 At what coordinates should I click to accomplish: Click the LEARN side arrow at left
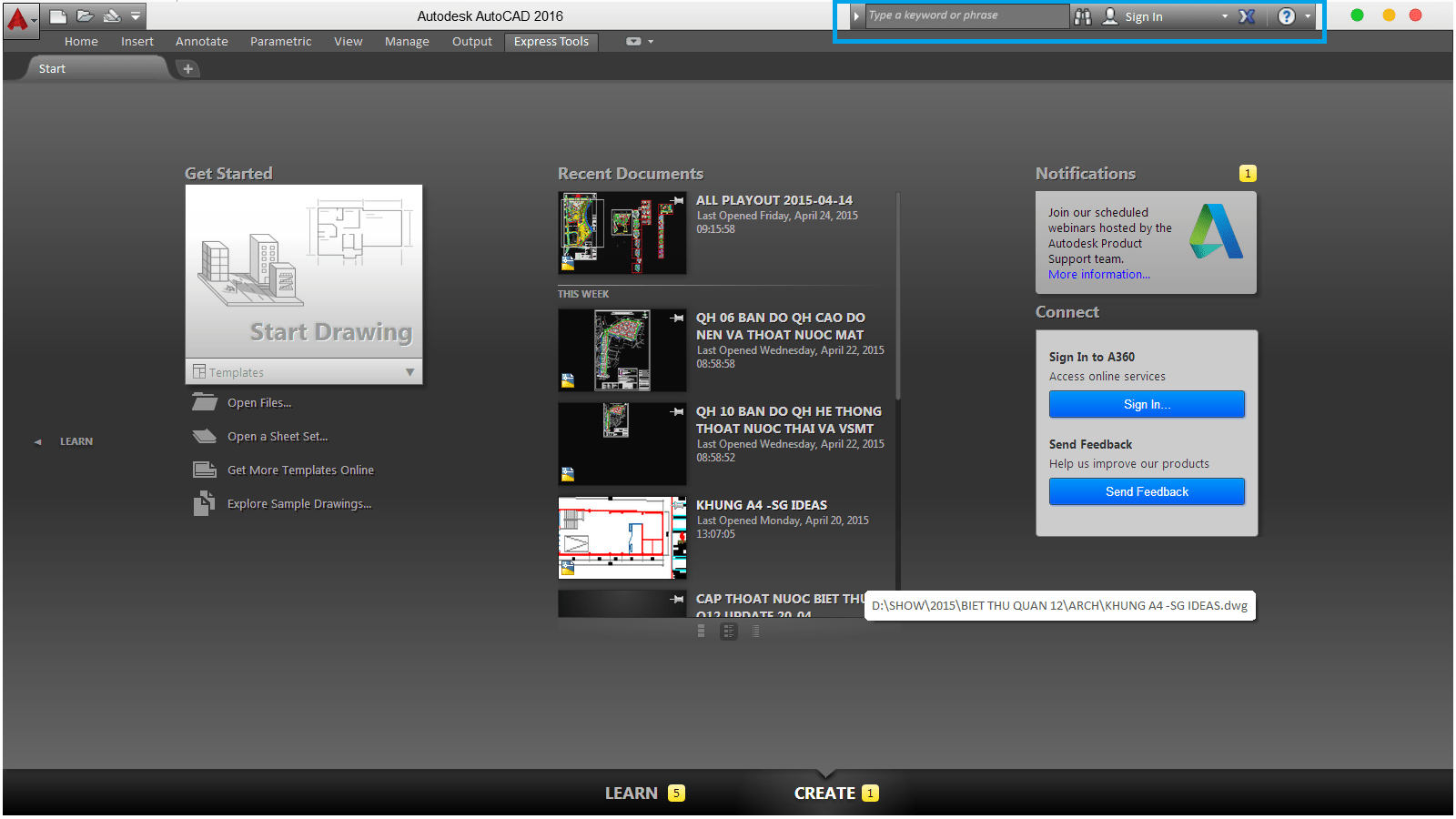pyautogui.click(x=37, y=442)
